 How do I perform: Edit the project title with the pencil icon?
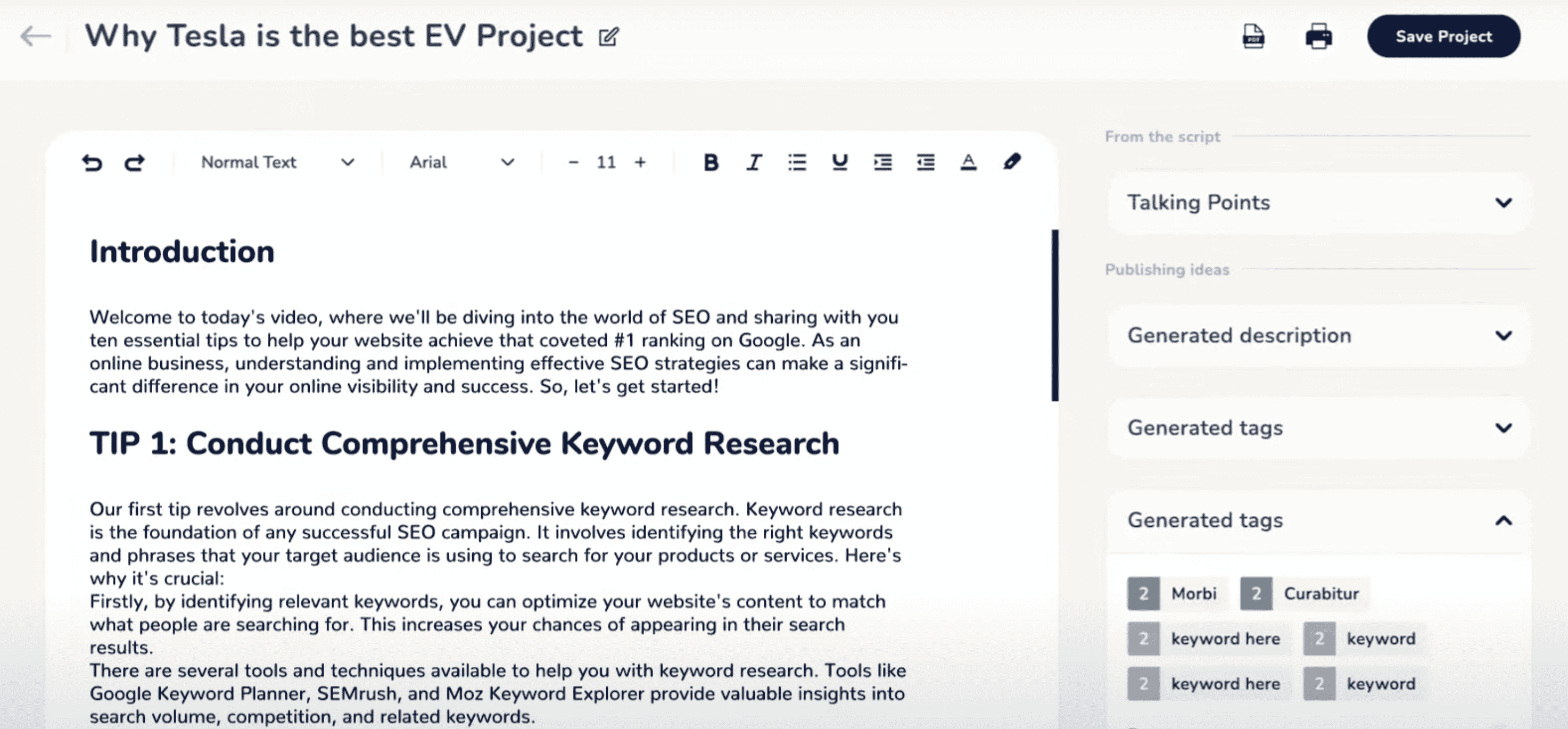[608, 37]
